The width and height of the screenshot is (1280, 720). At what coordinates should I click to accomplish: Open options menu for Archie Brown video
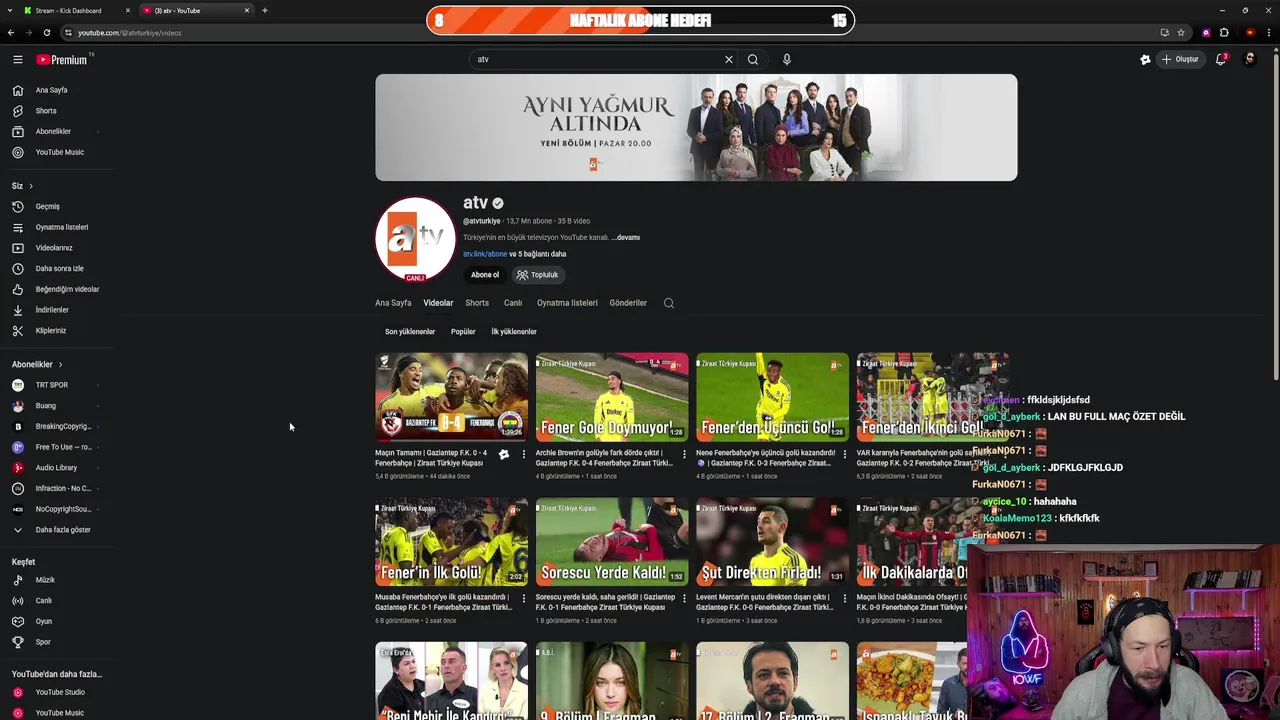pyautogui.click(x=684, y=455)
